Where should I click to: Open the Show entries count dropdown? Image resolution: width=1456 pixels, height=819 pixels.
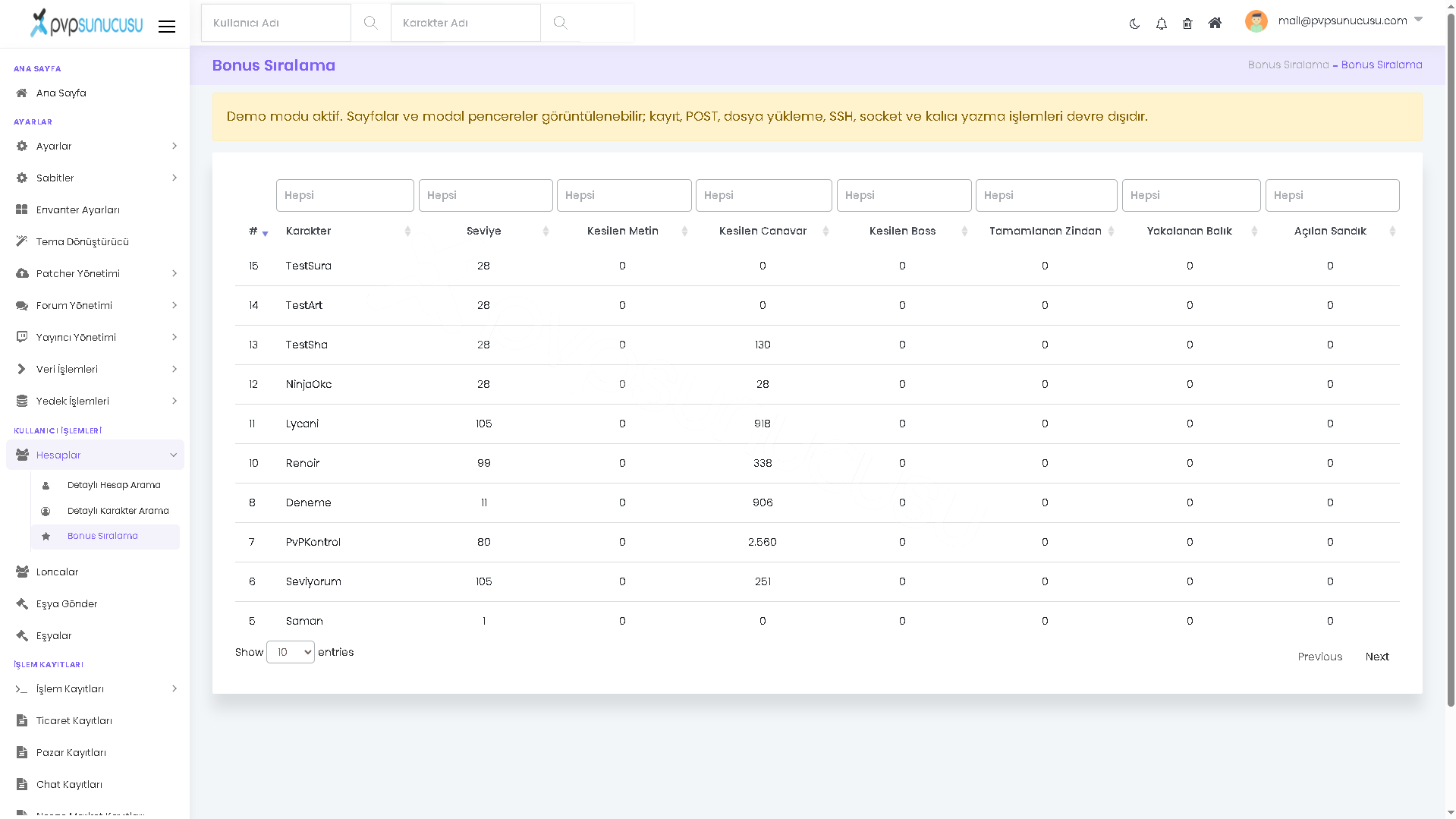(x=291, y=652)
